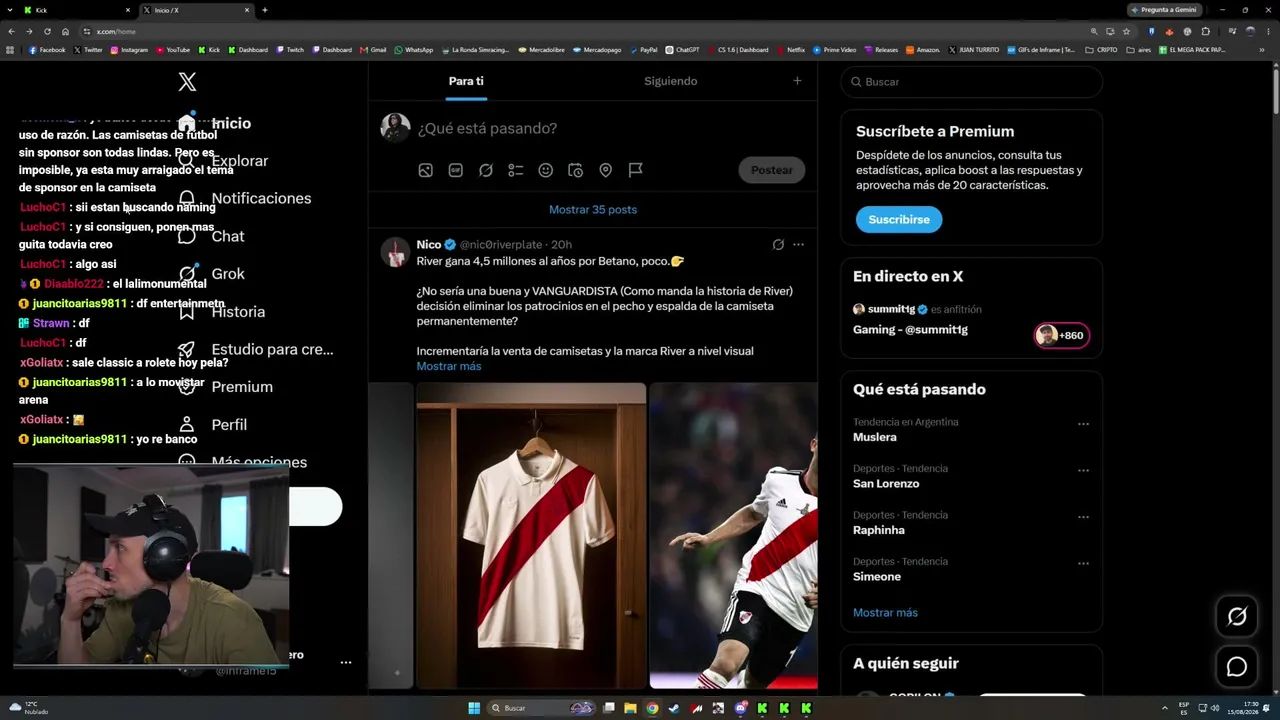
Task: Open the Grok floating button
Action: point(1237,617)
